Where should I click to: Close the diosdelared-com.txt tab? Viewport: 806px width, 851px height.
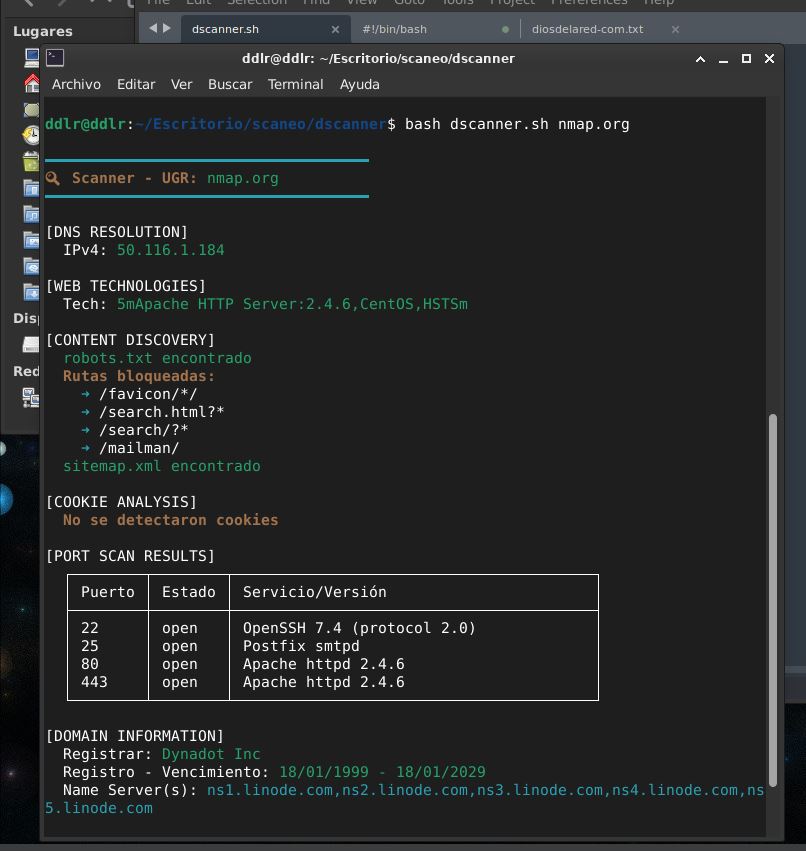click(x=675, y=29)
